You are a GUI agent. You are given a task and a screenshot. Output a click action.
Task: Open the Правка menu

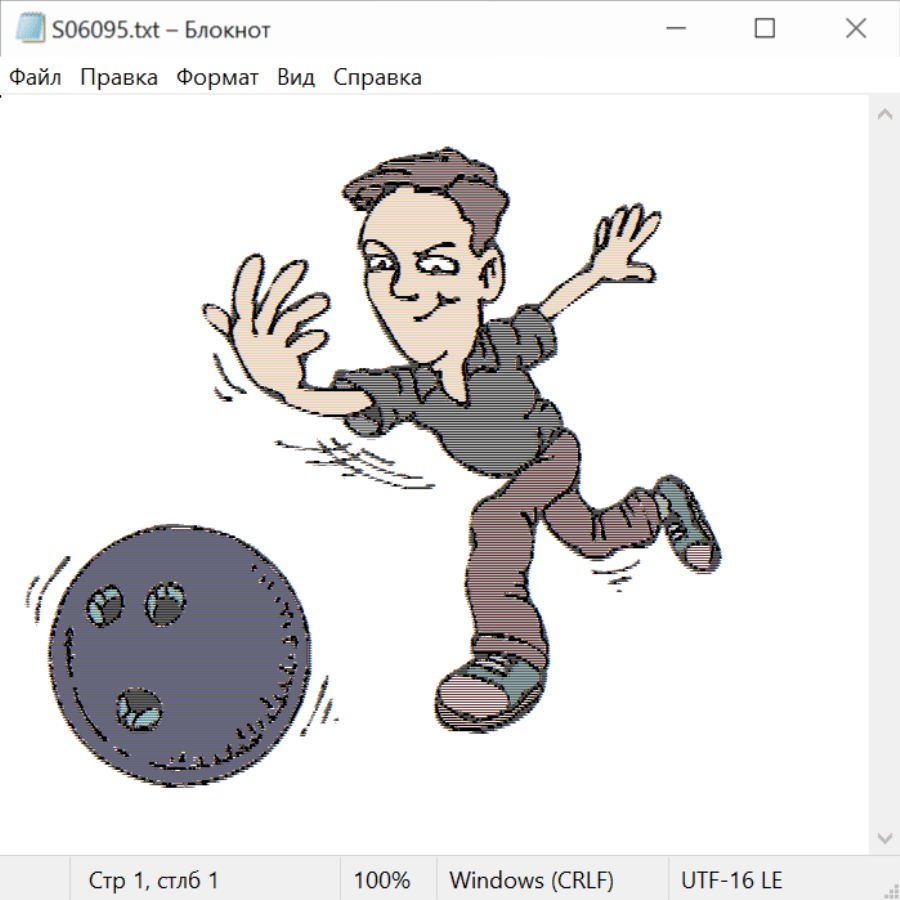click(x=119, y=77)
